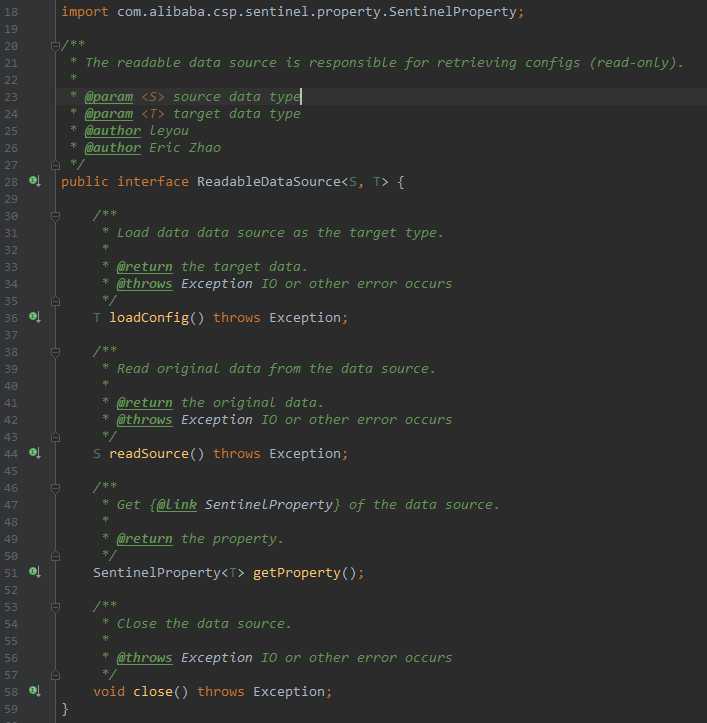
Task: Click the @throws tag on line 34
Action: click(x=145, y=284)
